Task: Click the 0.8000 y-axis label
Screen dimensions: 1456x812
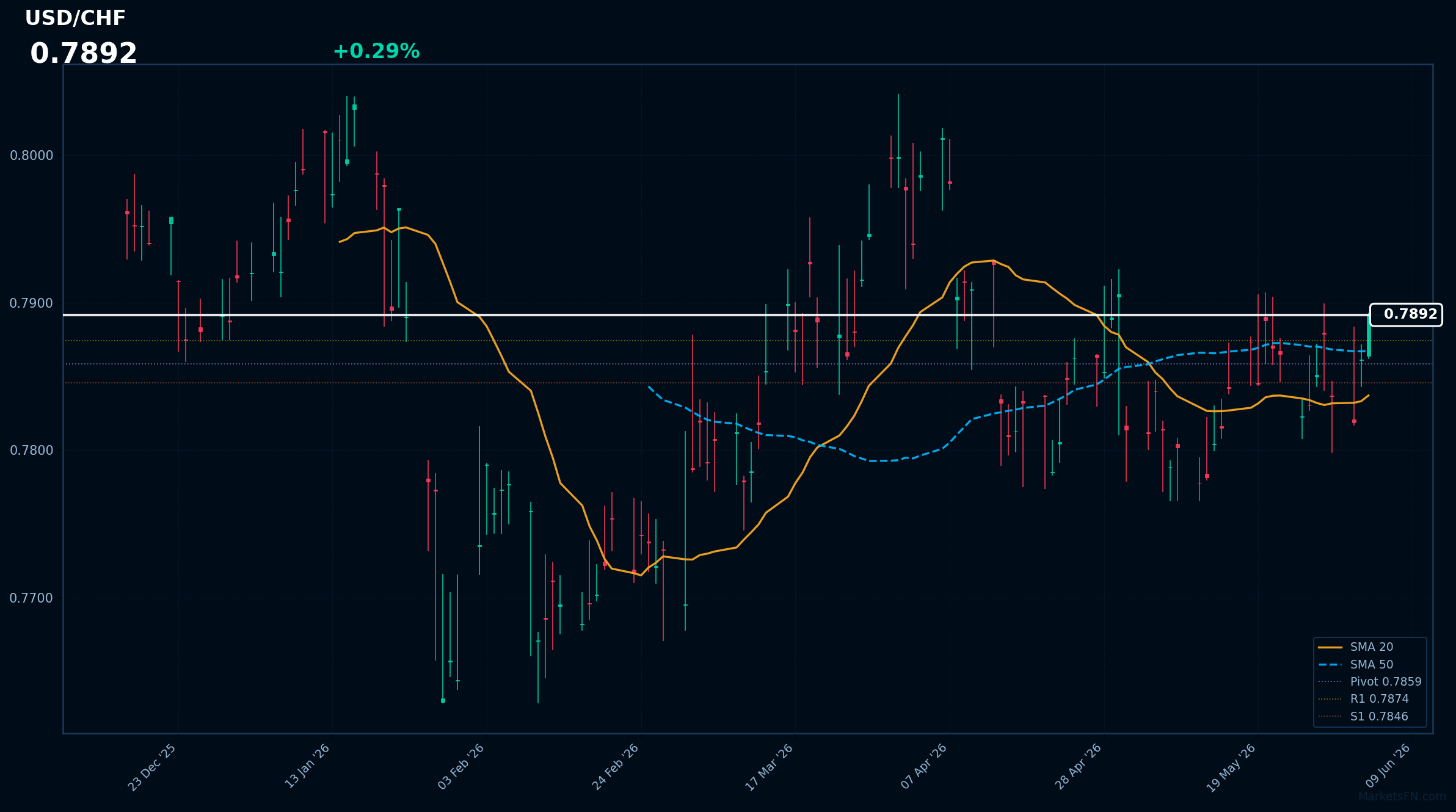Action: pyautogui.click(x=32, y=156)
